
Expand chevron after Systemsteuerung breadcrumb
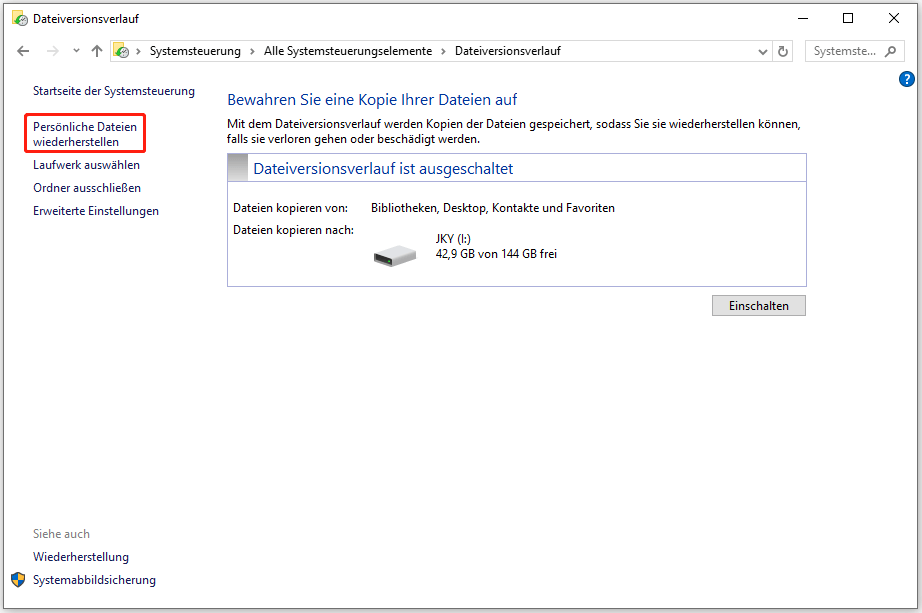[x=252, y=51]
